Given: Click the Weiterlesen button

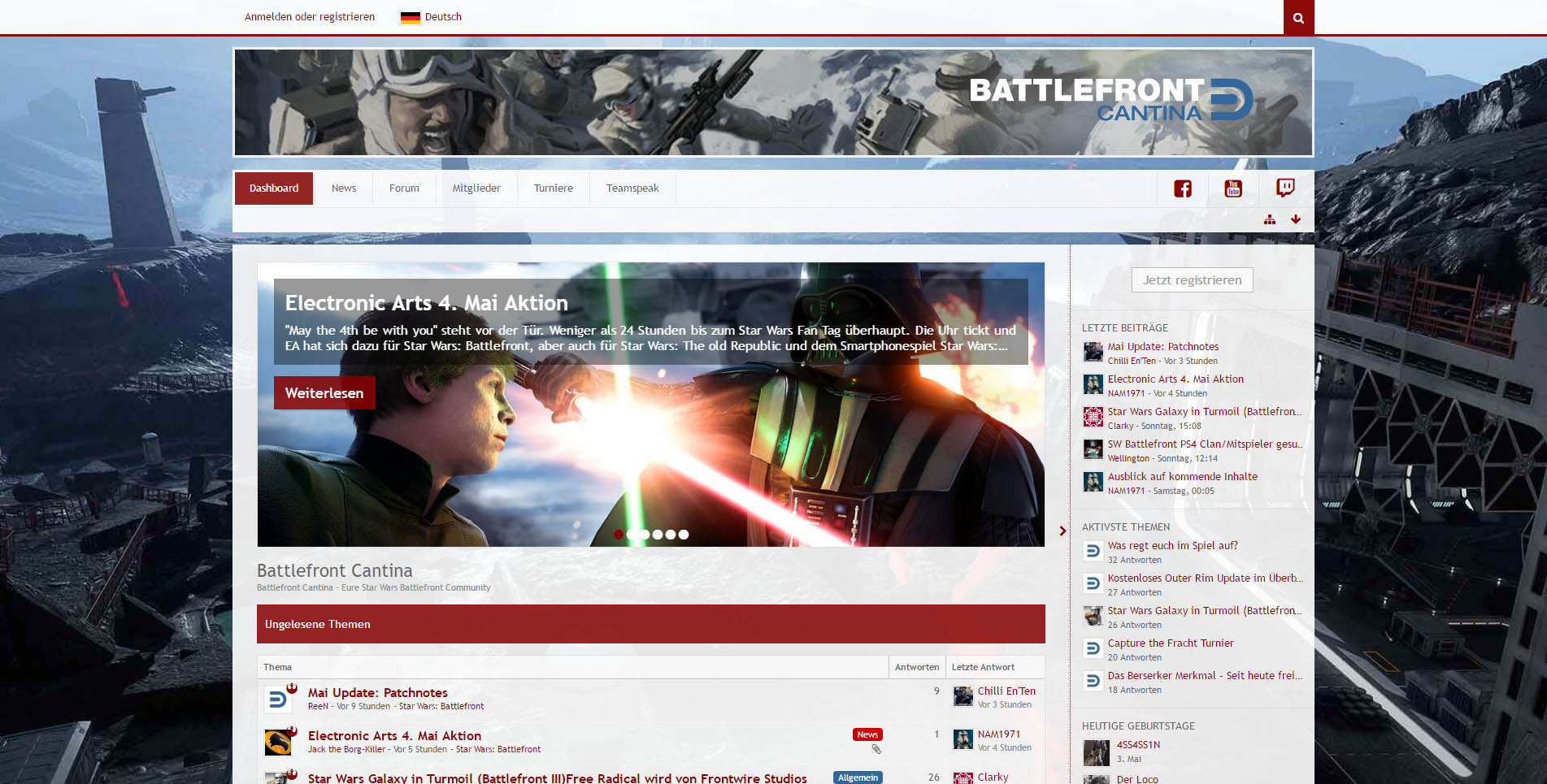Looking at the screenshot, I should point(324,393).
